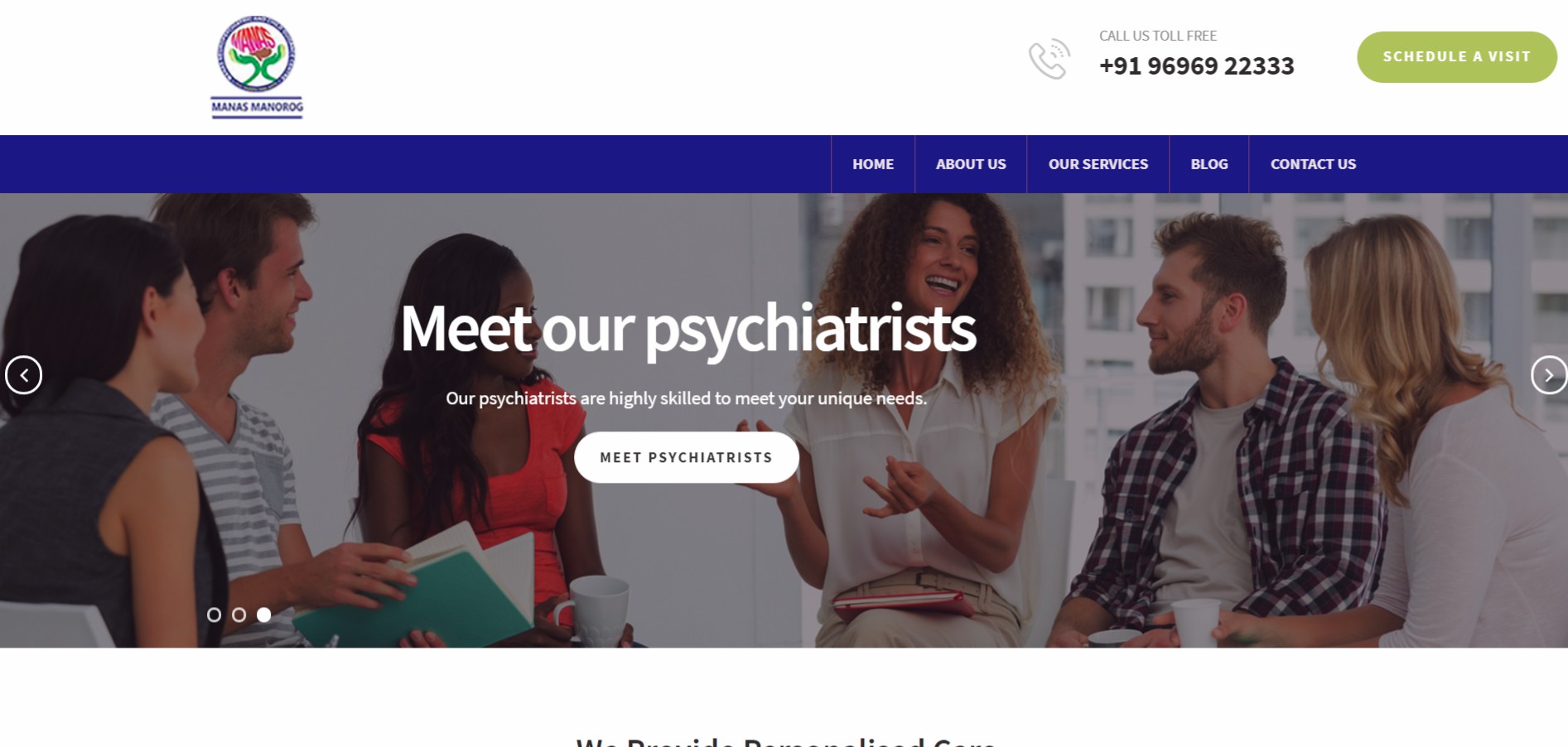Open the Home menu item
This screenshot has width=1568, height=747.
coord(873,164)
